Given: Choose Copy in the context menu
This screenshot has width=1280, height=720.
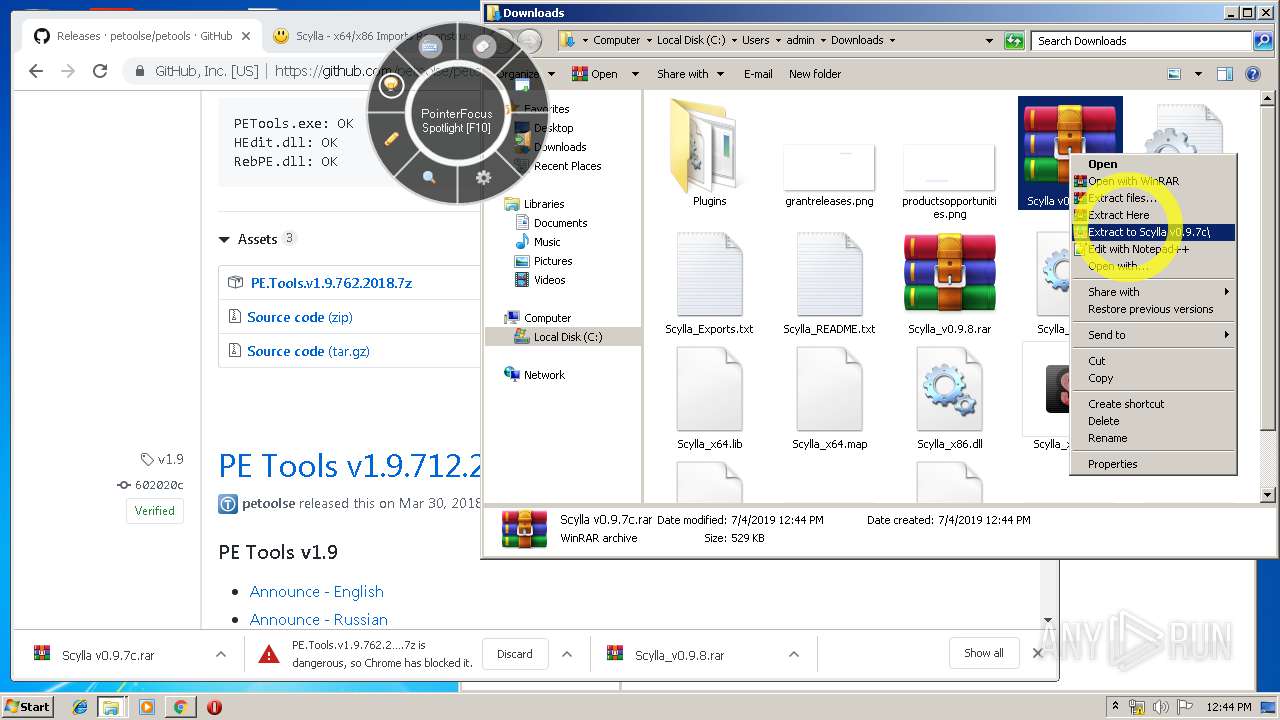Looking at the screenshot, I should pos(1154,378).
